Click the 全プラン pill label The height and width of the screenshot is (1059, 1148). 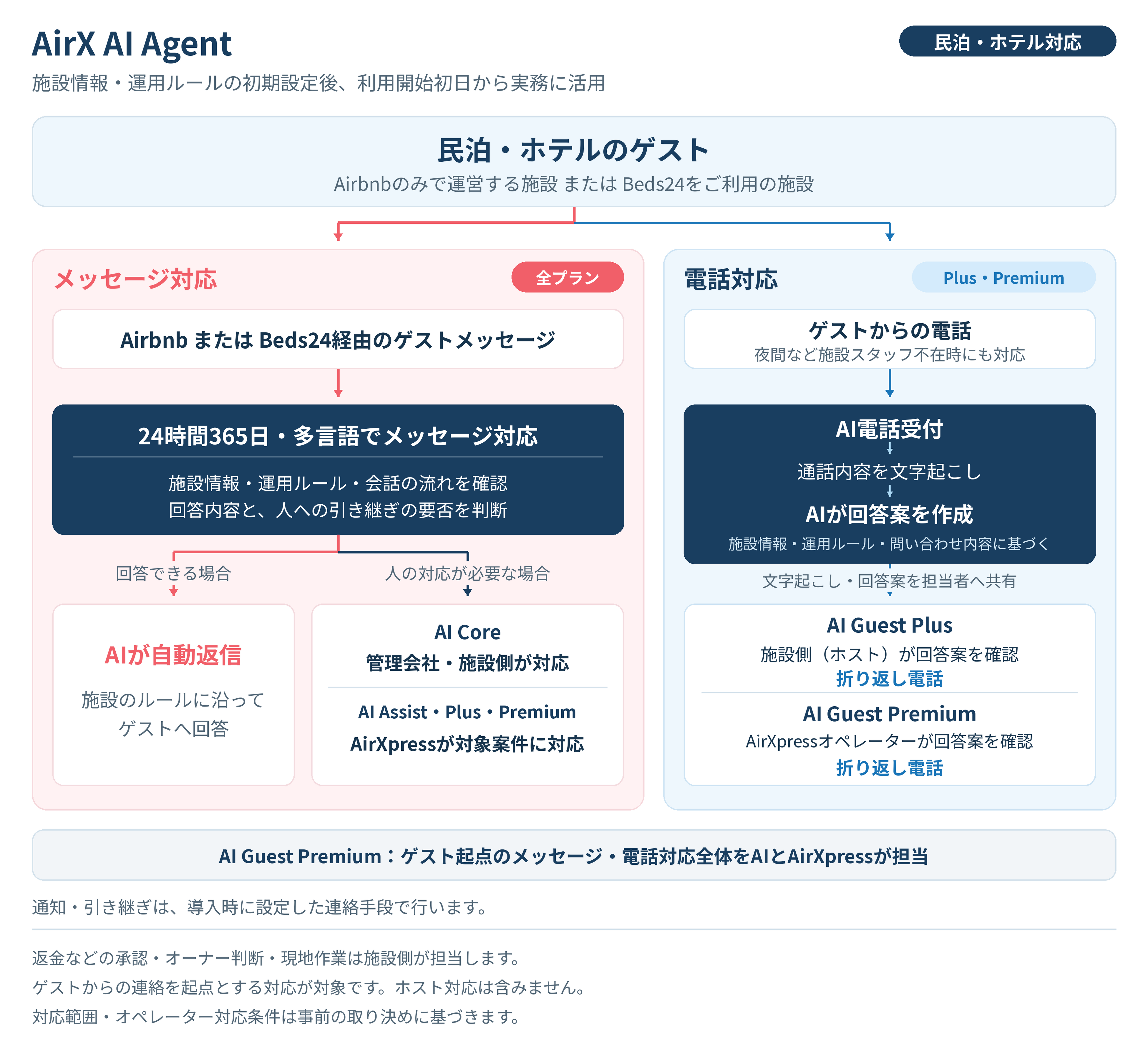[567, 277]
